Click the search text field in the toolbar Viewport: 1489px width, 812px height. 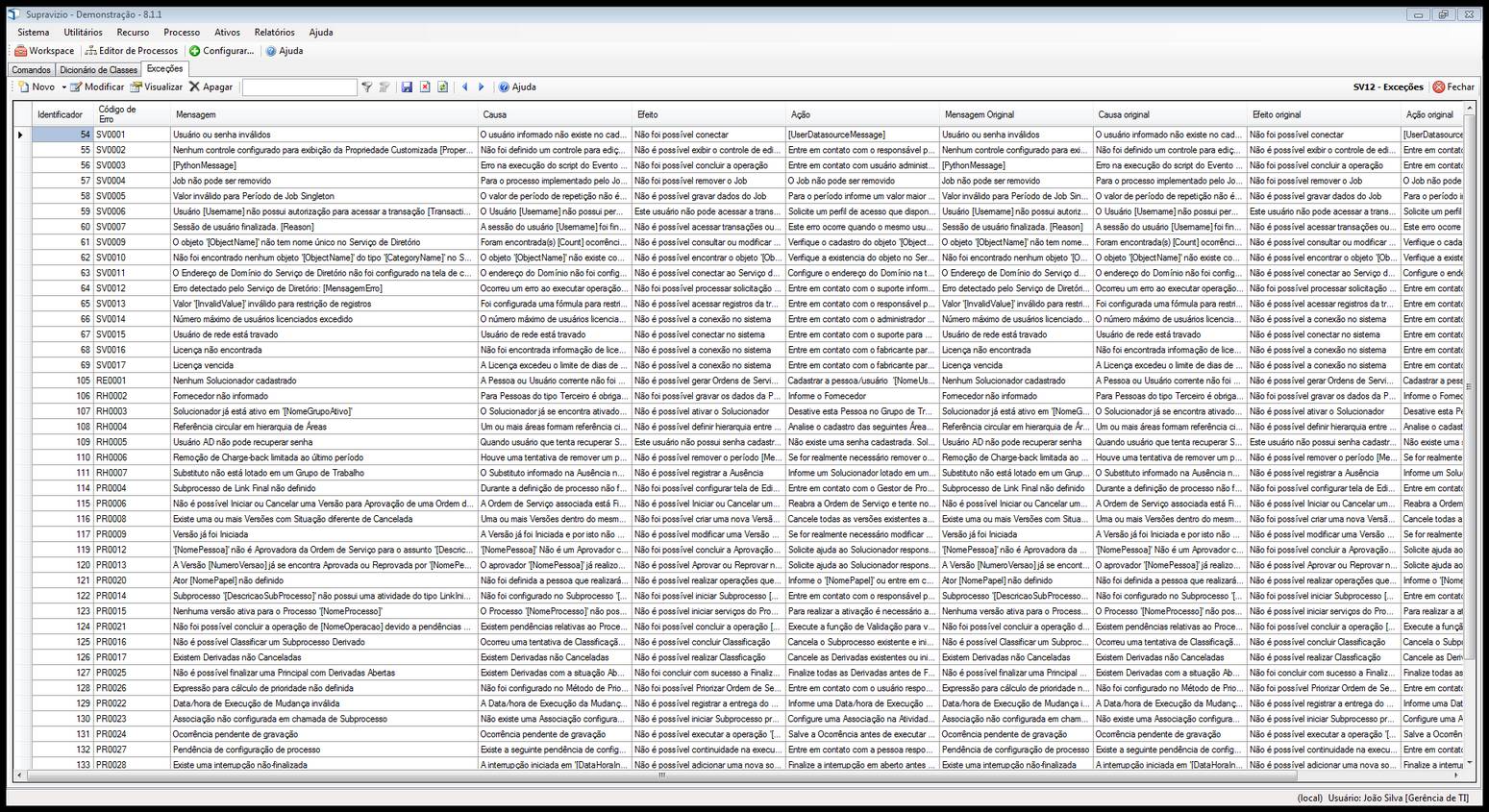299,87
